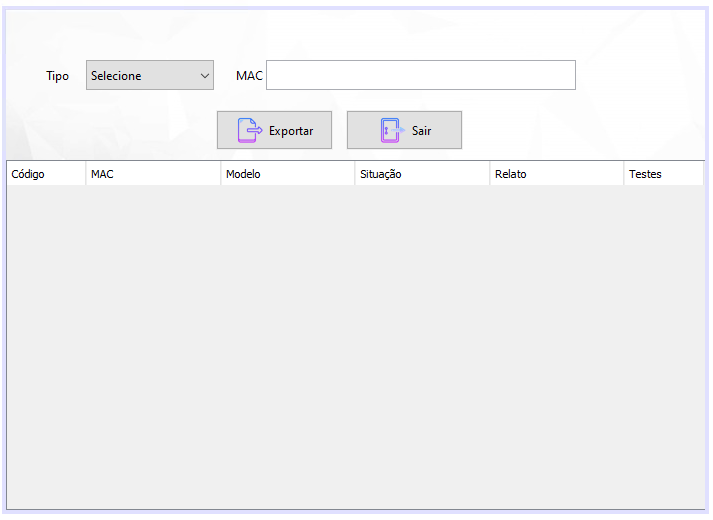
Task: Click the Exportar button label
Action: tap(291, 131)
